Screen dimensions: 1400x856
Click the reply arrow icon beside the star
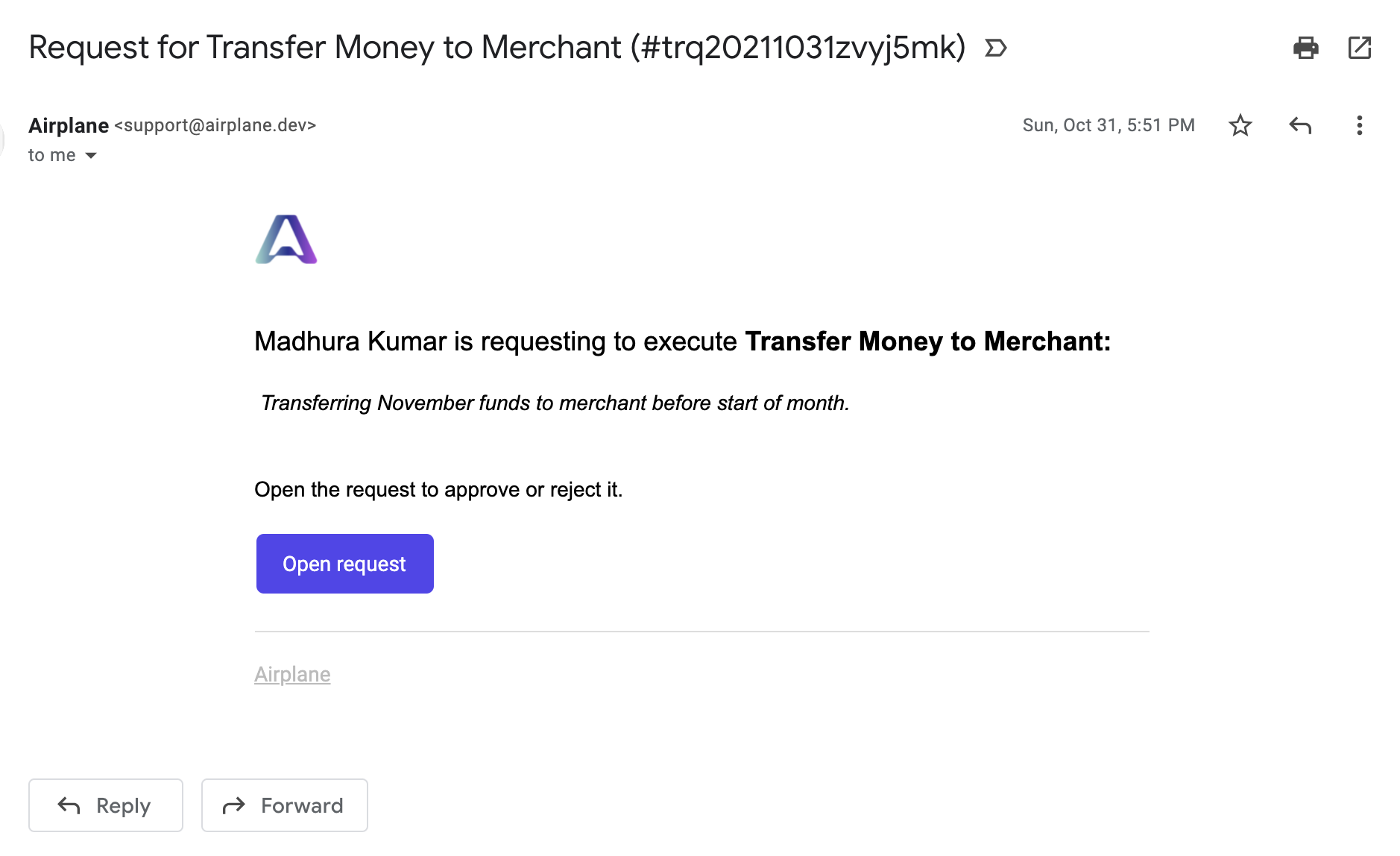1300,125
